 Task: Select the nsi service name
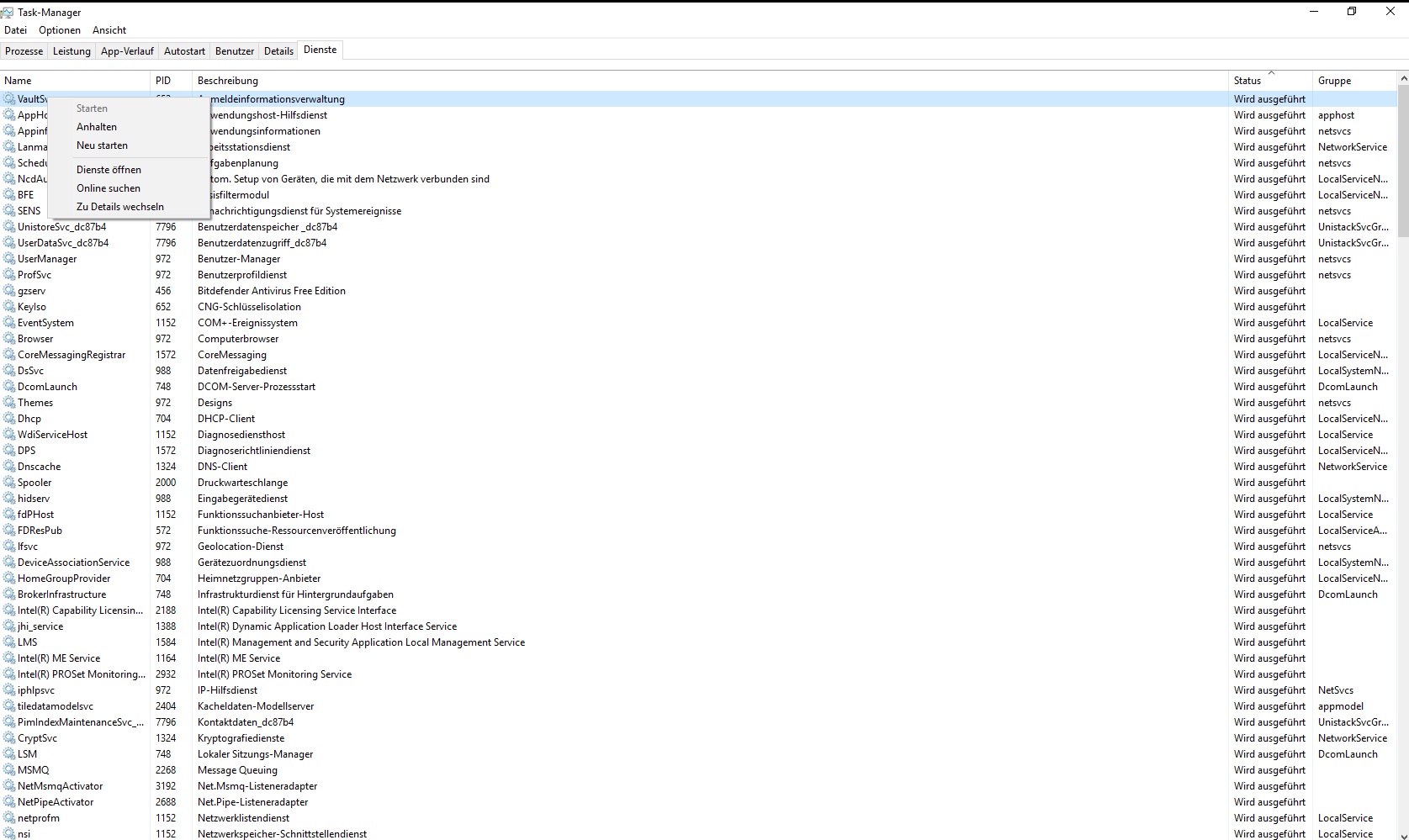(x=24, y=834)
